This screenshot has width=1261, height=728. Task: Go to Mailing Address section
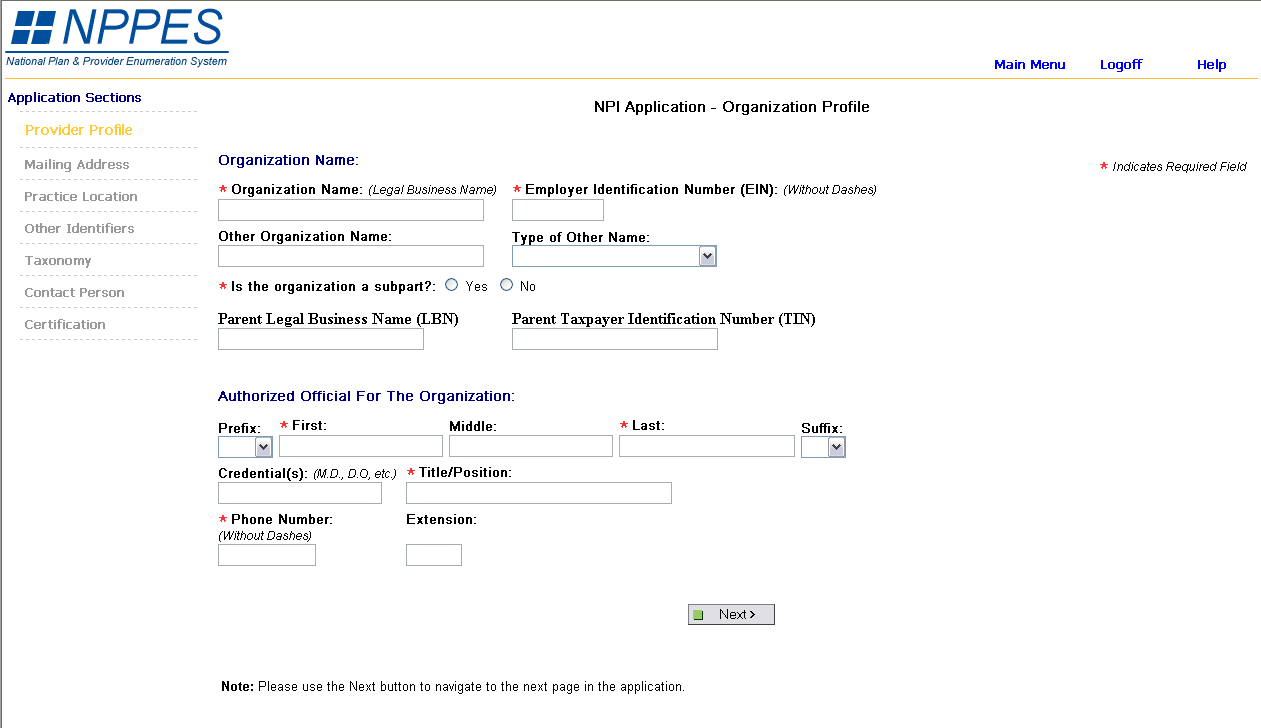(77, 164)
